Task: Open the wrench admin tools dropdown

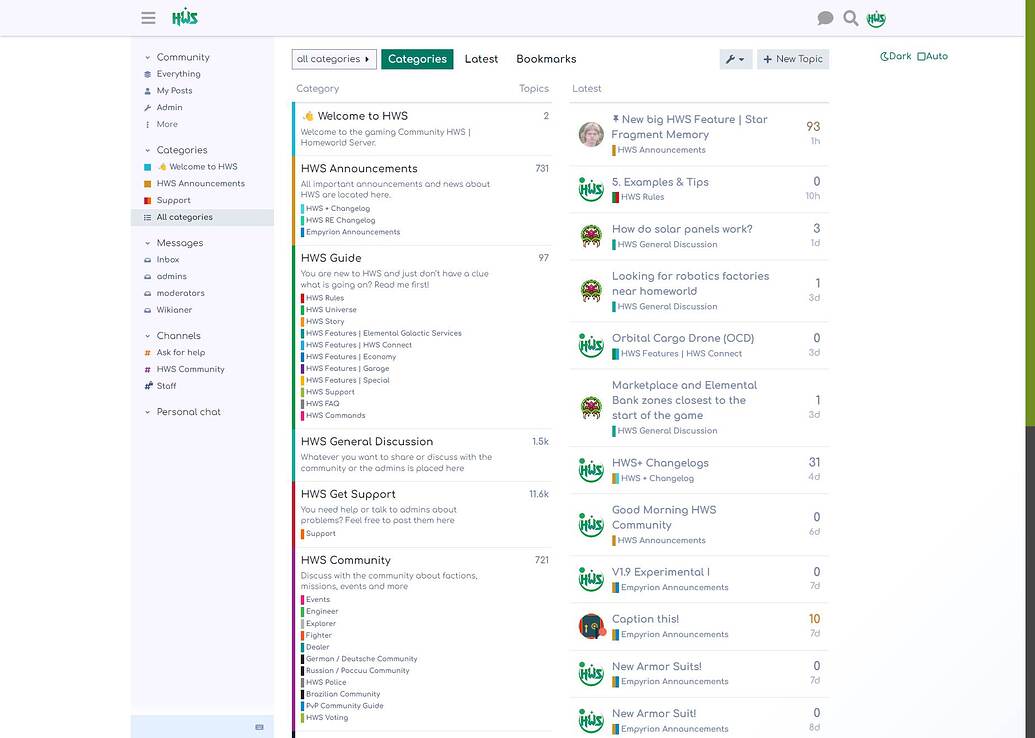Action: pyautogui.click(x=735, y=59)
